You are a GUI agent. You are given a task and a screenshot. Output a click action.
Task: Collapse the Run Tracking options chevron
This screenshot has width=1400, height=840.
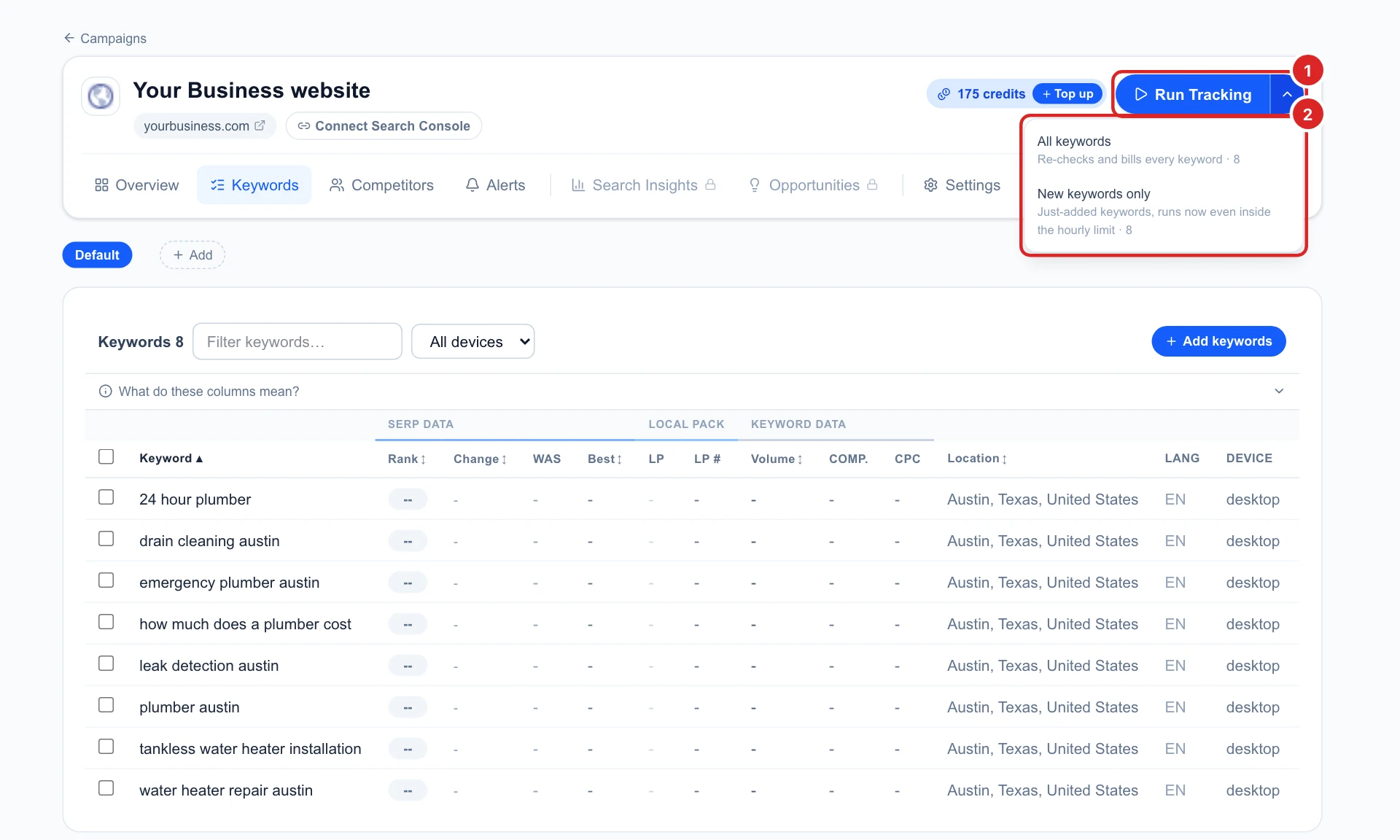1287,94
